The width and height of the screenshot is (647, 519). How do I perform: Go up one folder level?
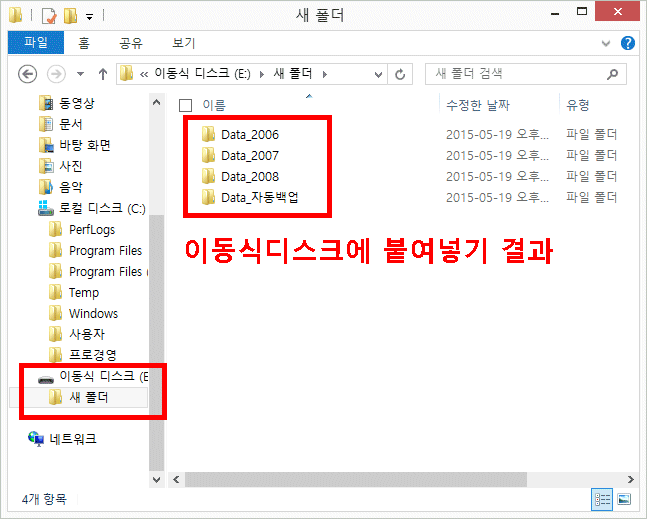point(103,74)
